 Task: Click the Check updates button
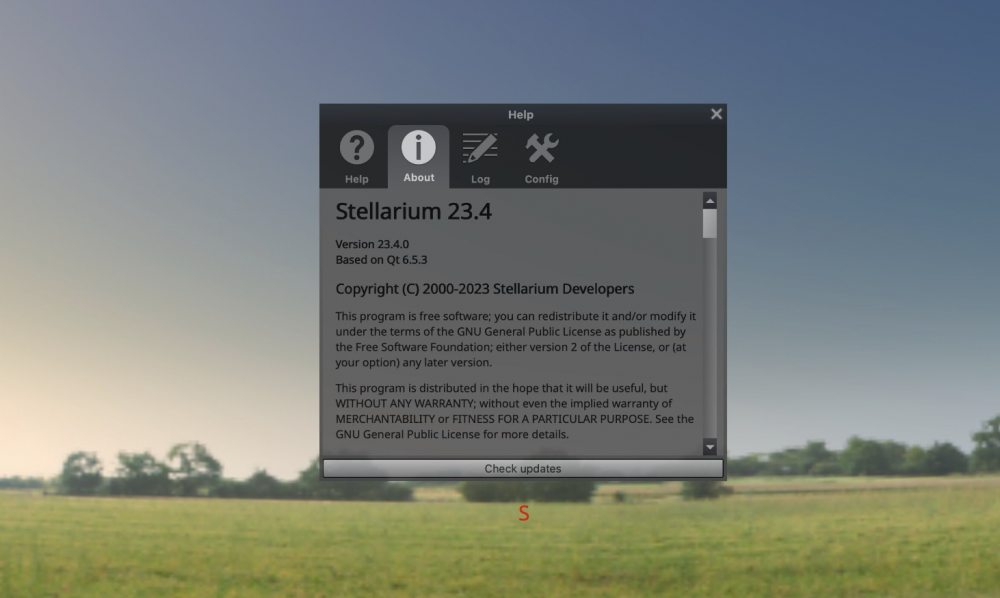tap(522, 469)
